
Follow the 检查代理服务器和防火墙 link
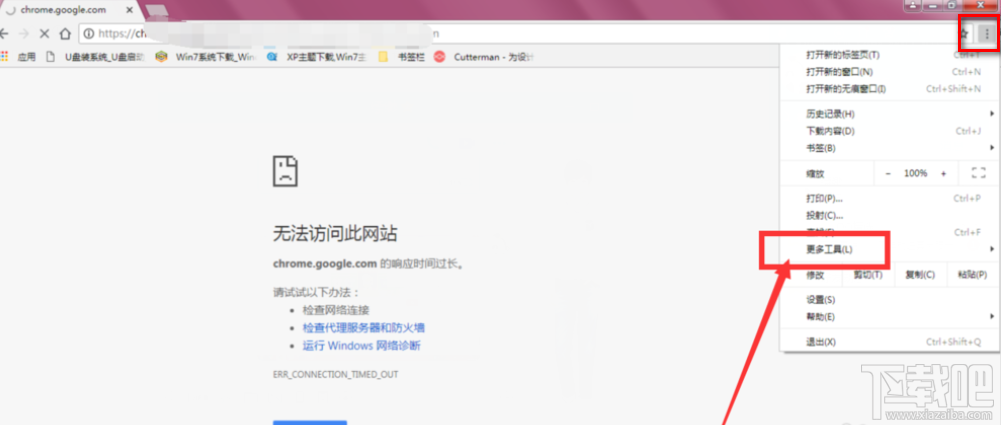[364, 328]
